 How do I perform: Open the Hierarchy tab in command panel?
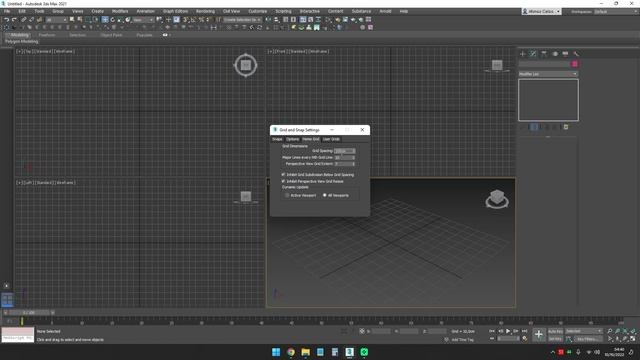pyautogui.click(x=544, y=54)
